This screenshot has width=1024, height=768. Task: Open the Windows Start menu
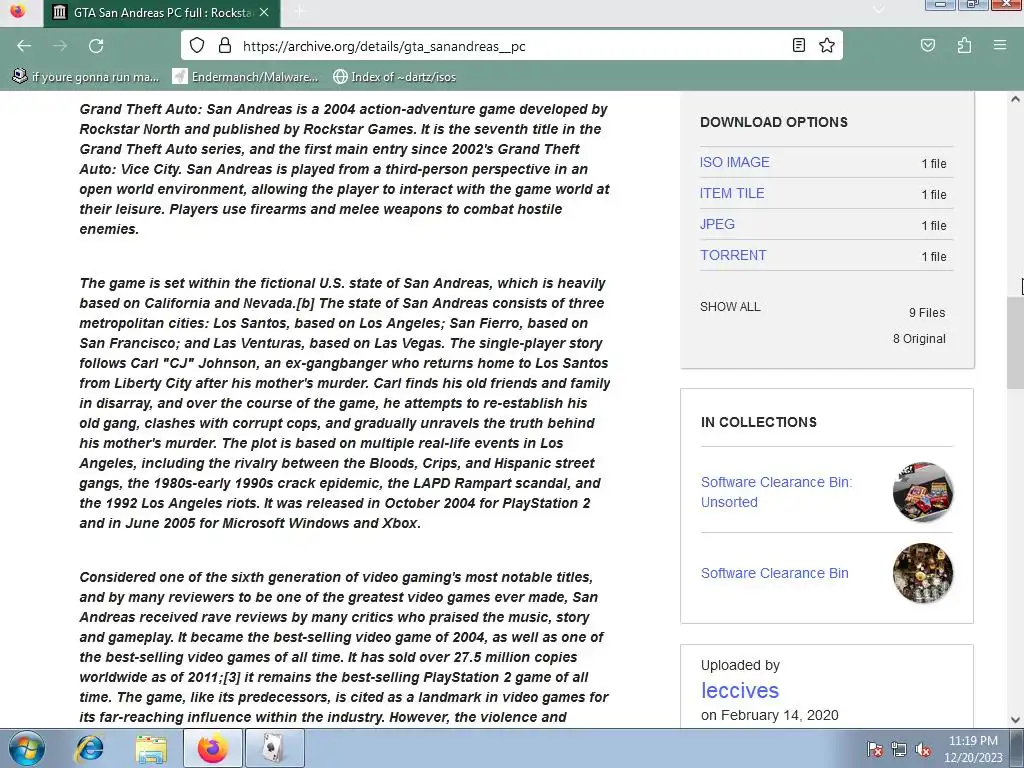(x=26, y=748)
